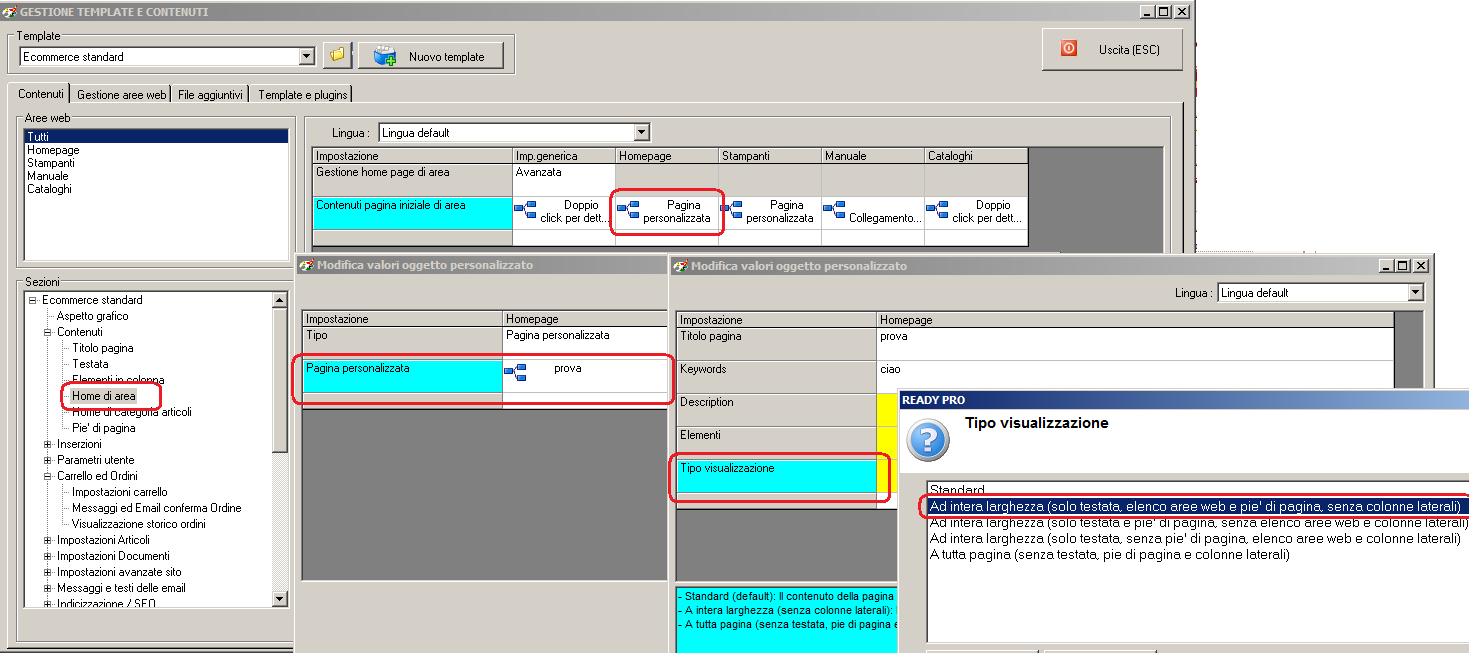Expand the Messaggi e testi delle email node
The image size is (1469, 653).
(47, 588)
